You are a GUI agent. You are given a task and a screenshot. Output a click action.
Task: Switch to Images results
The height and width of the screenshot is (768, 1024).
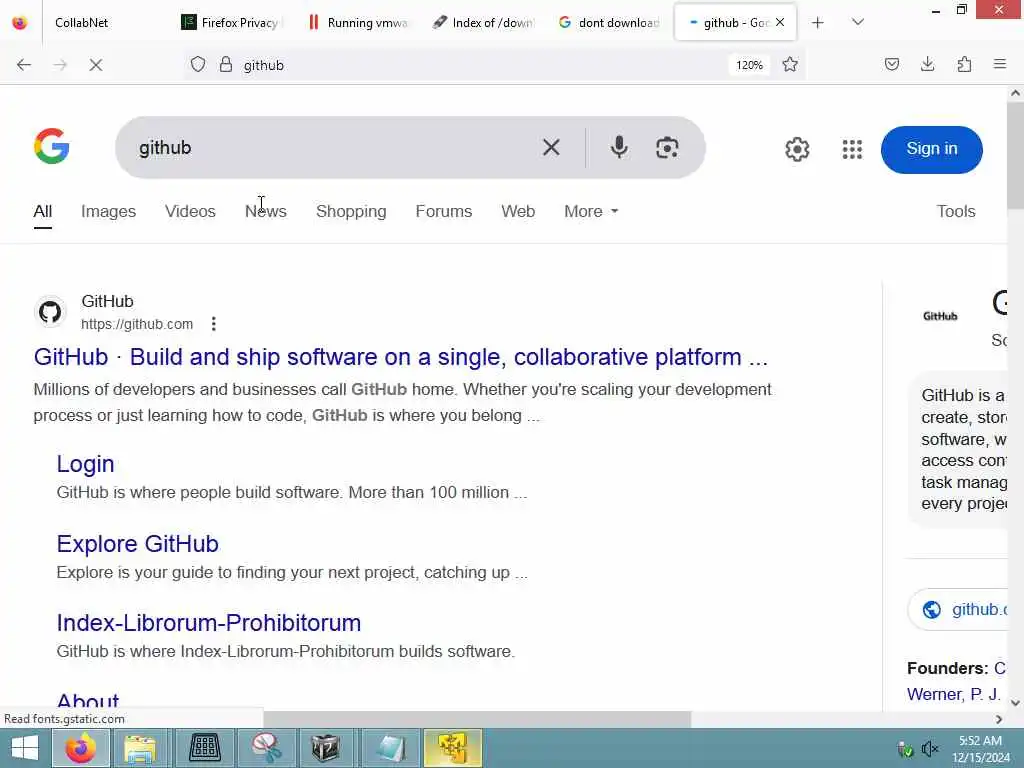click(108, 212)
